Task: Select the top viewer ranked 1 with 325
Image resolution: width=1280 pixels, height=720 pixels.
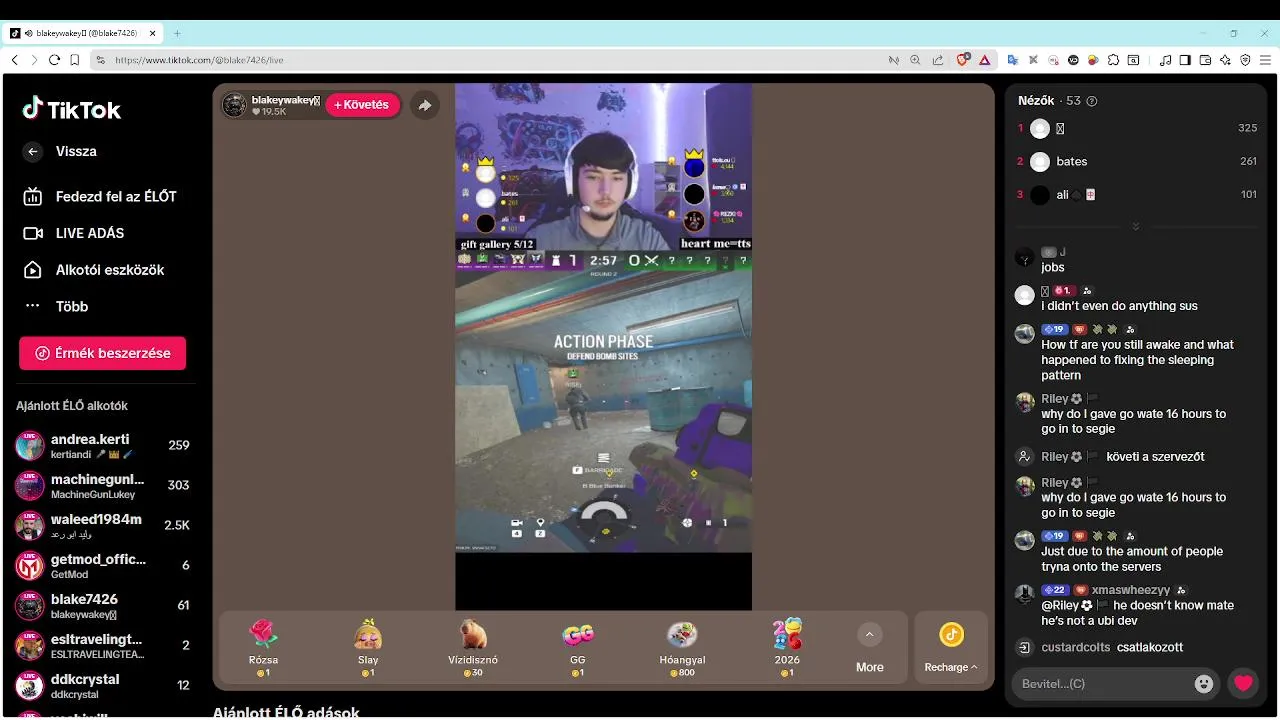Action: click(1137, 128)
